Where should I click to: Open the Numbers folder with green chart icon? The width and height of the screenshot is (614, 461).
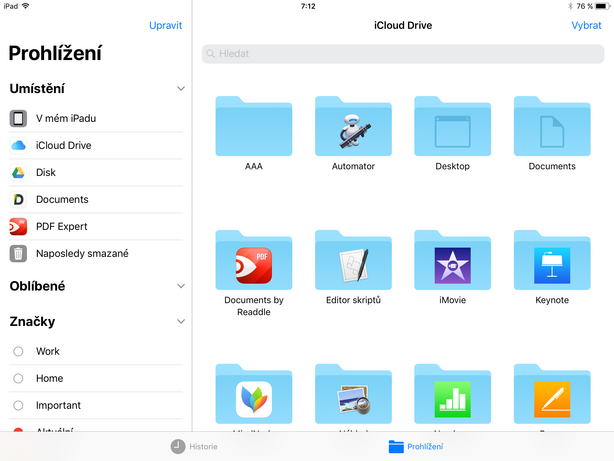coord(453,394)
